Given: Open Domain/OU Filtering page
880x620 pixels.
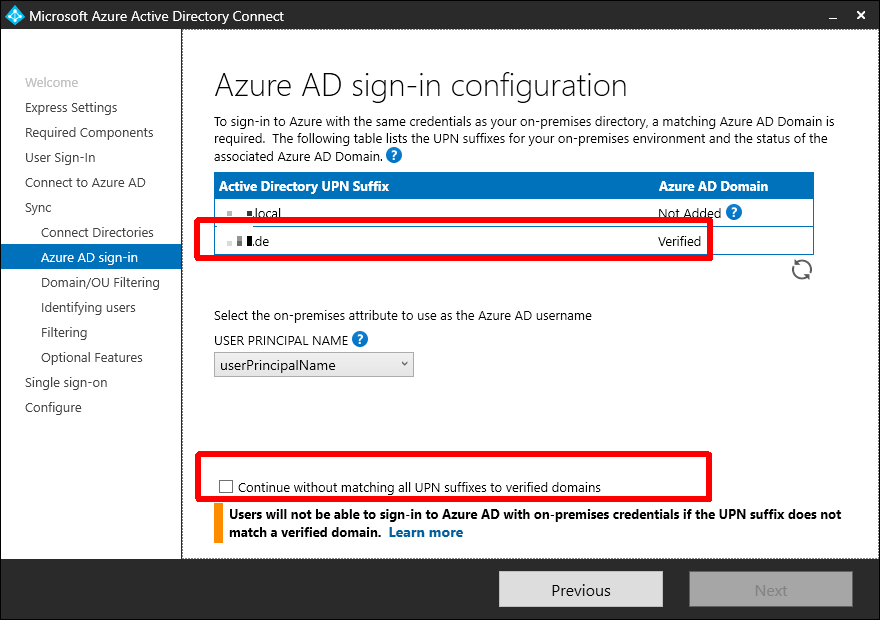Looking at the screenshot, I should [100, 283].
